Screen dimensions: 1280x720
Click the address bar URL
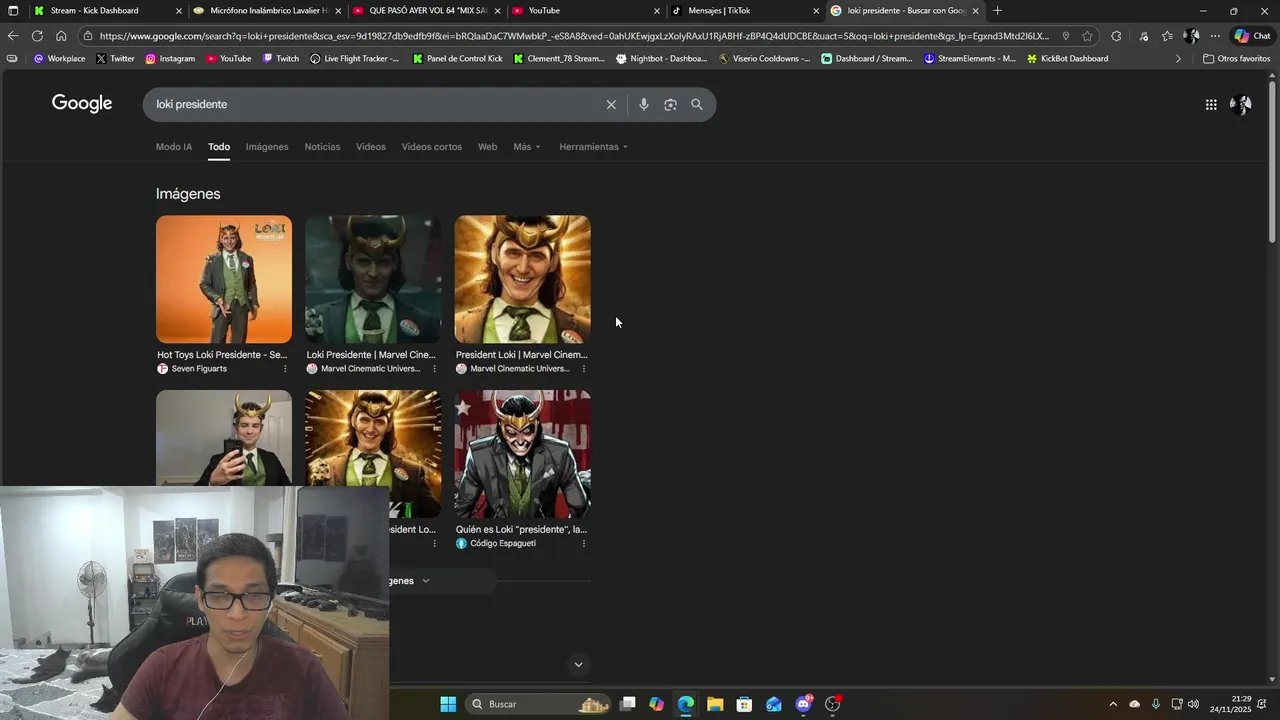pyautogui.click(x=575, y=36)
